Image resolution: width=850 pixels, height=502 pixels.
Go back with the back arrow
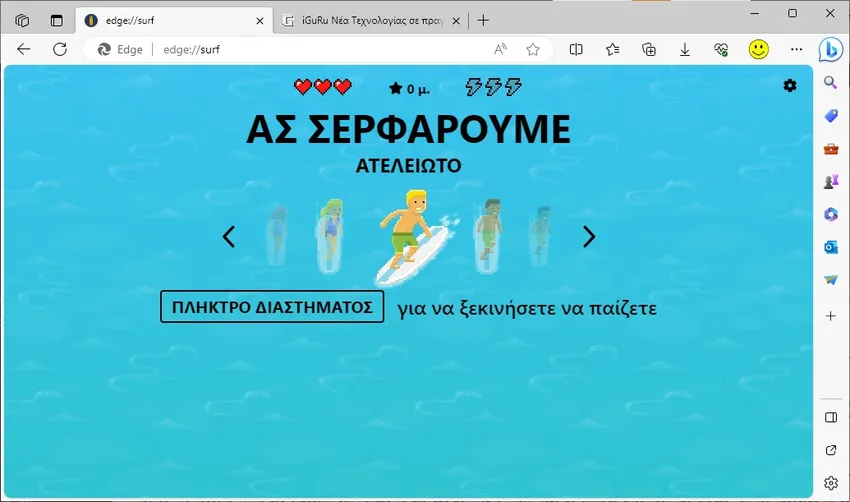pyautogui.click(x=24, y=49)
